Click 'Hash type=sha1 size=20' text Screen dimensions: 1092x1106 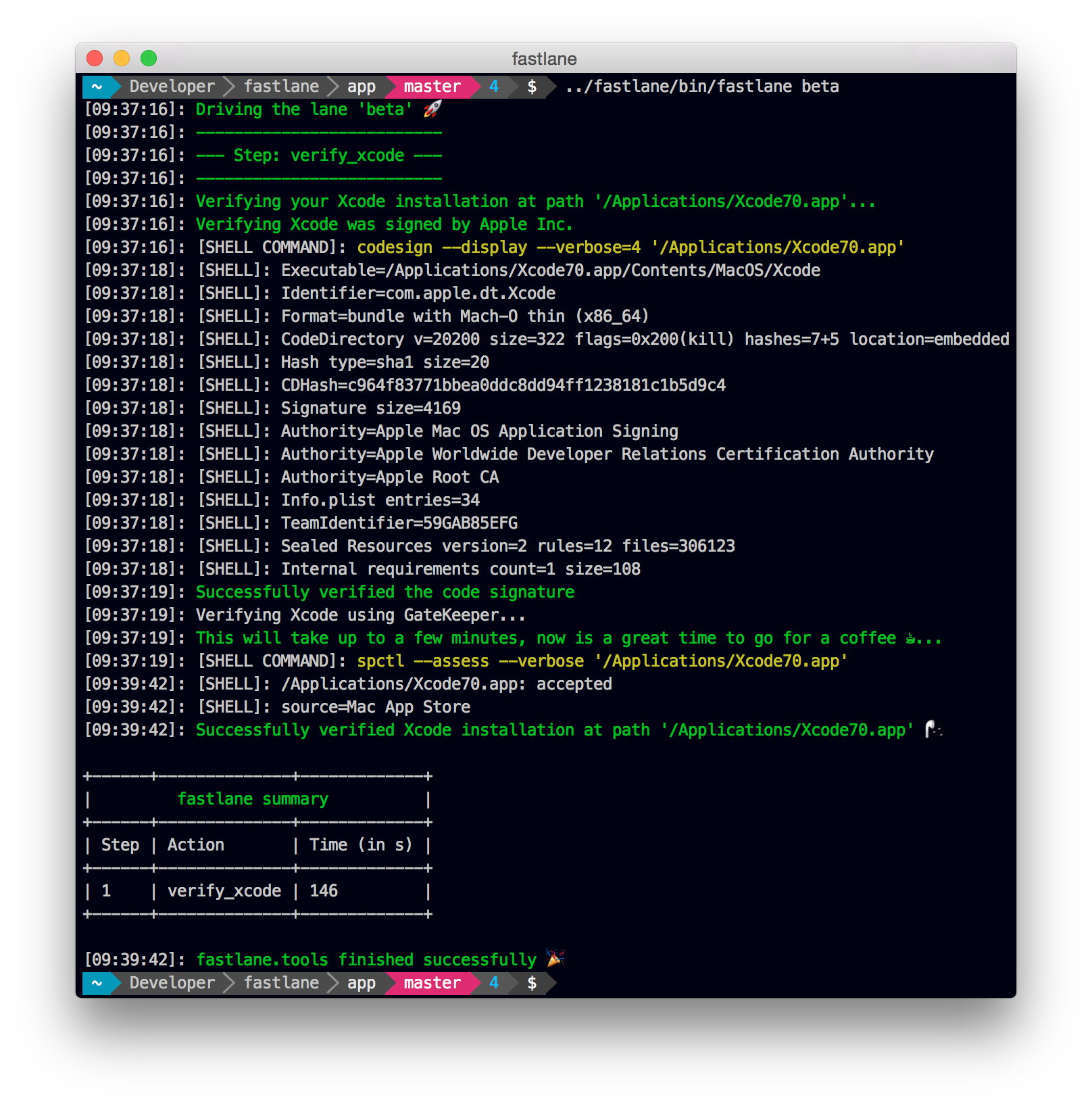[x=385, y=362]
